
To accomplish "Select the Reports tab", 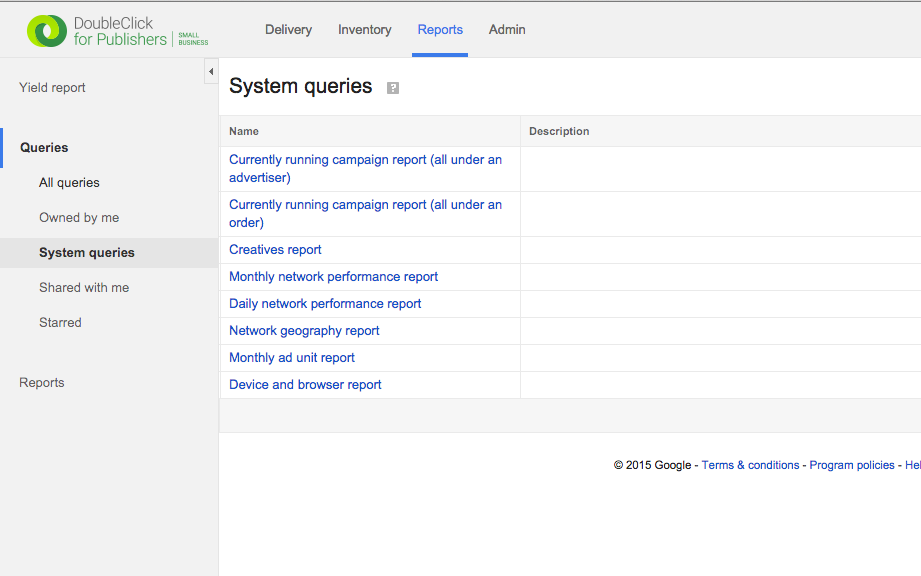I will [440, 30].
